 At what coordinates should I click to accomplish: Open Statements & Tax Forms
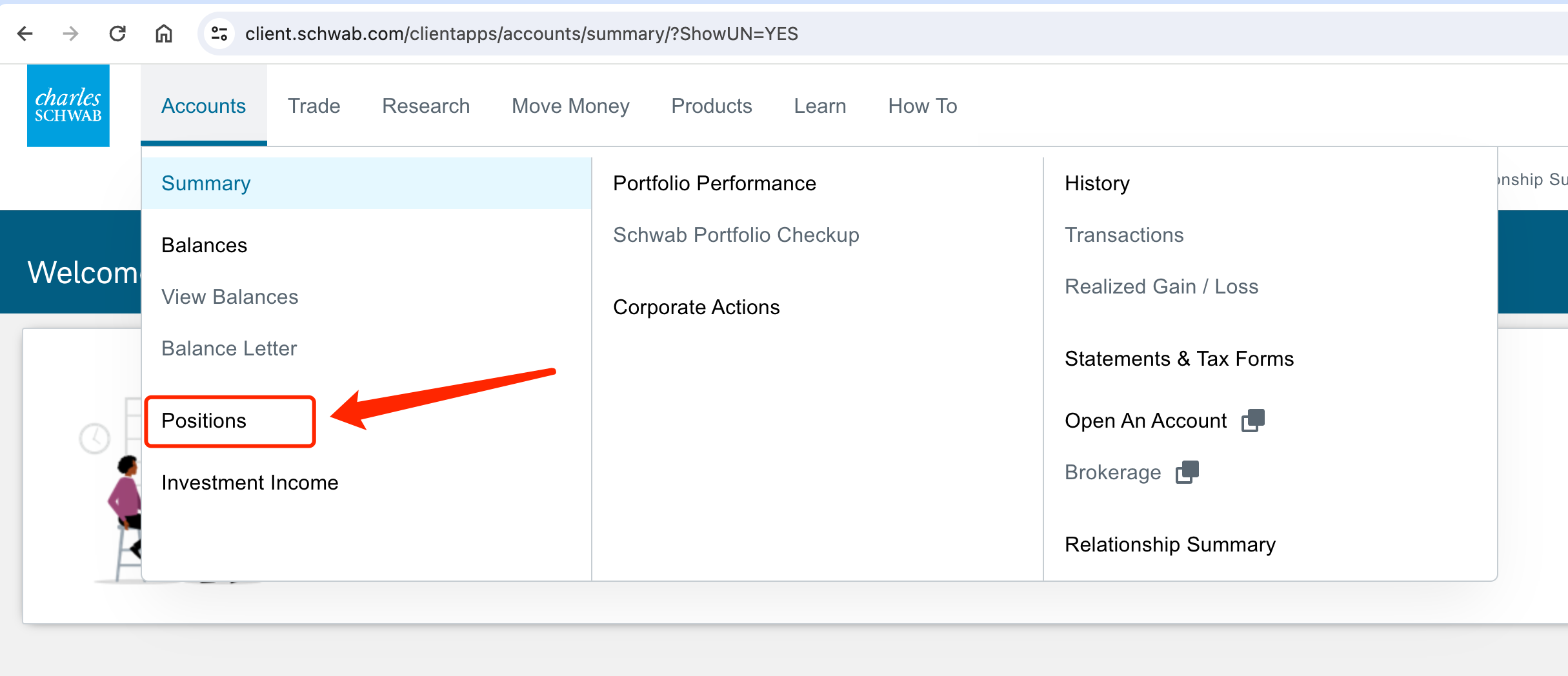click(x=1179, y=359)
